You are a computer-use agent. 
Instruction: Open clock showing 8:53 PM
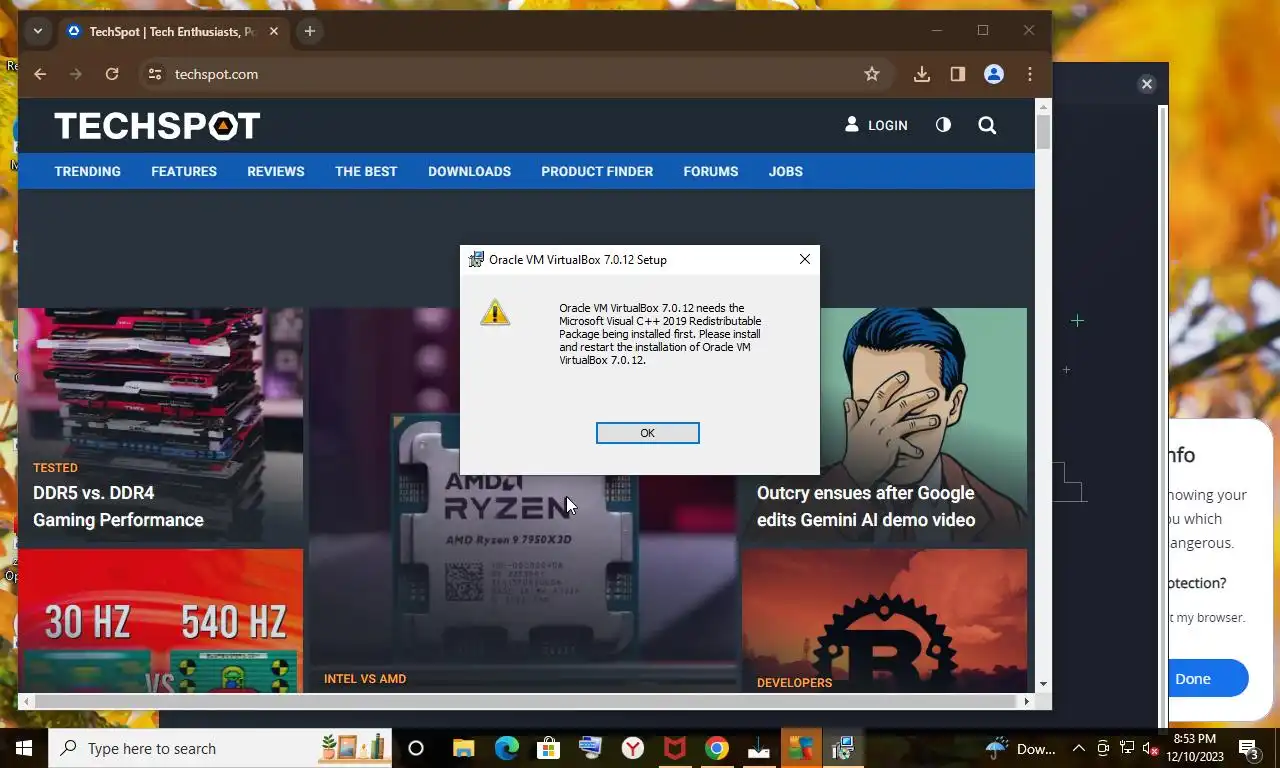[1195, 748]
